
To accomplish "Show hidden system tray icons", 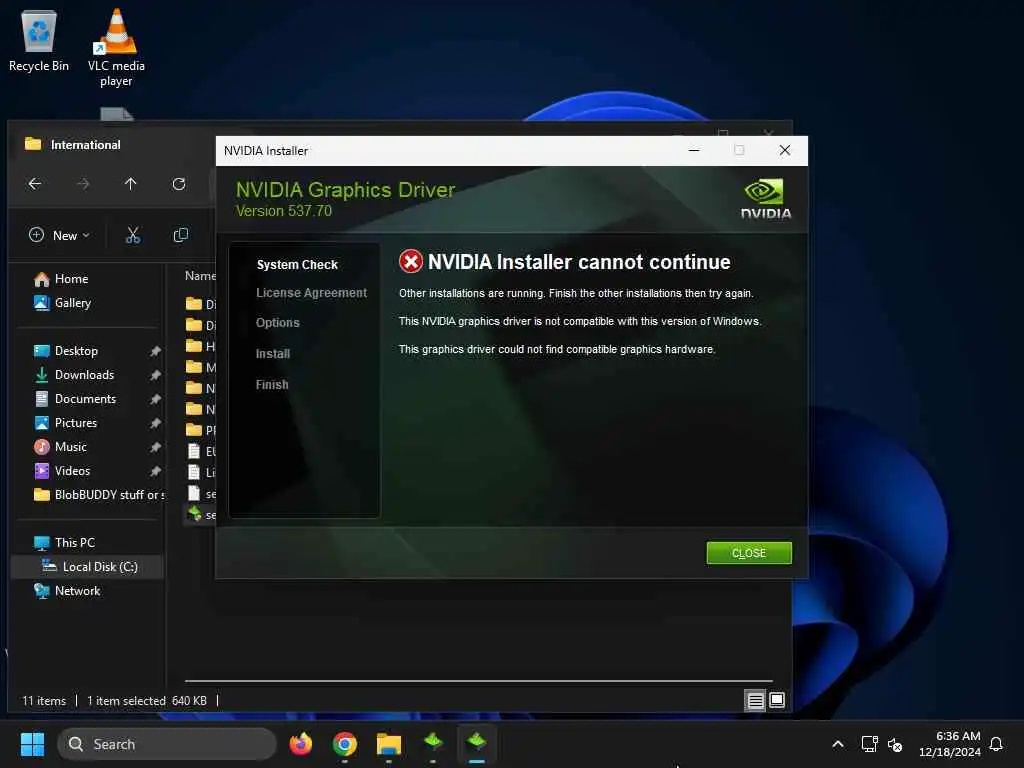I will [837, 744].
